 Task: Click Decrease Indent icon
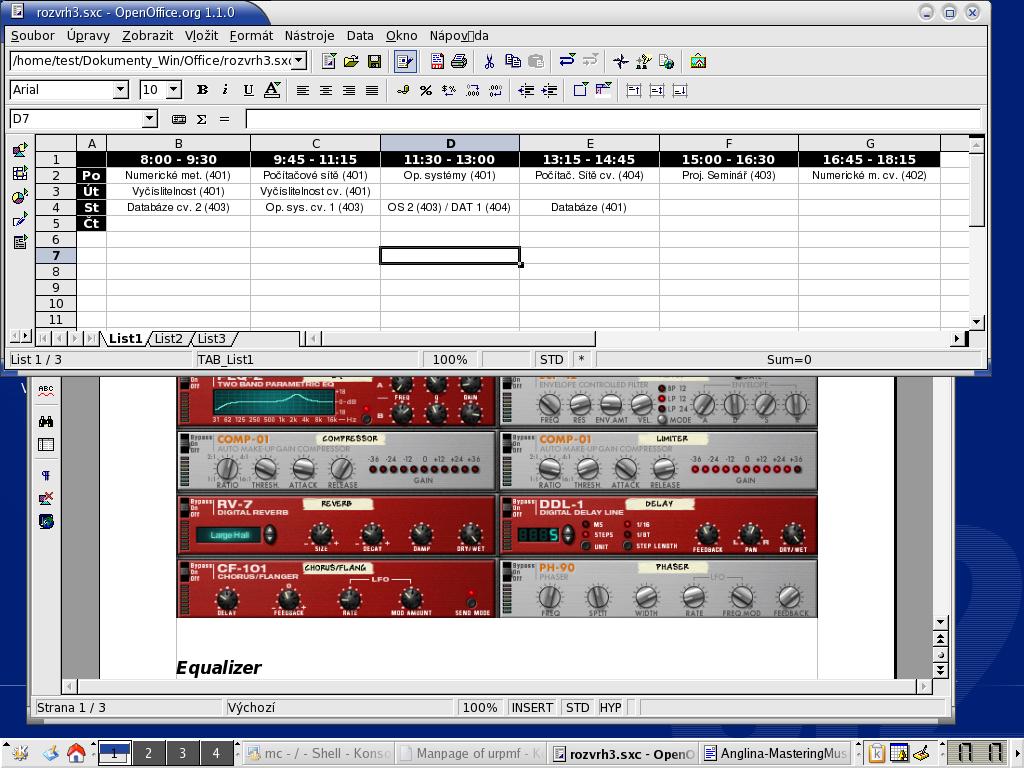pos(526,90)
